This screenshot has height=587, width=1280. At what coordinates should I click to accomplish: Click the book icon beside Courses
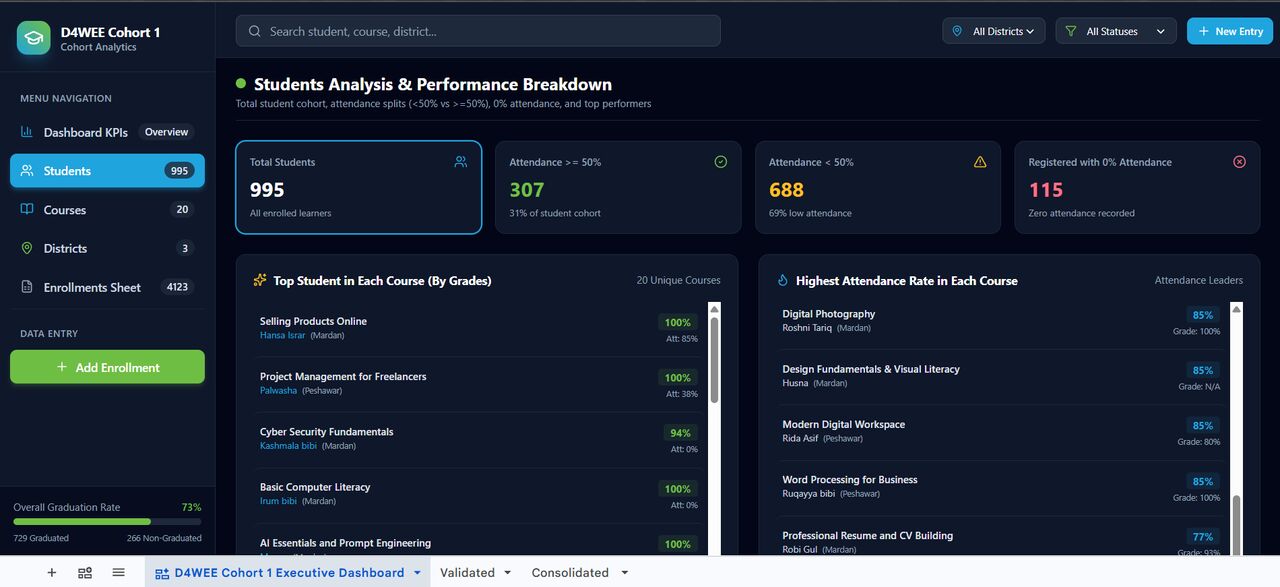tap(27, 210)
